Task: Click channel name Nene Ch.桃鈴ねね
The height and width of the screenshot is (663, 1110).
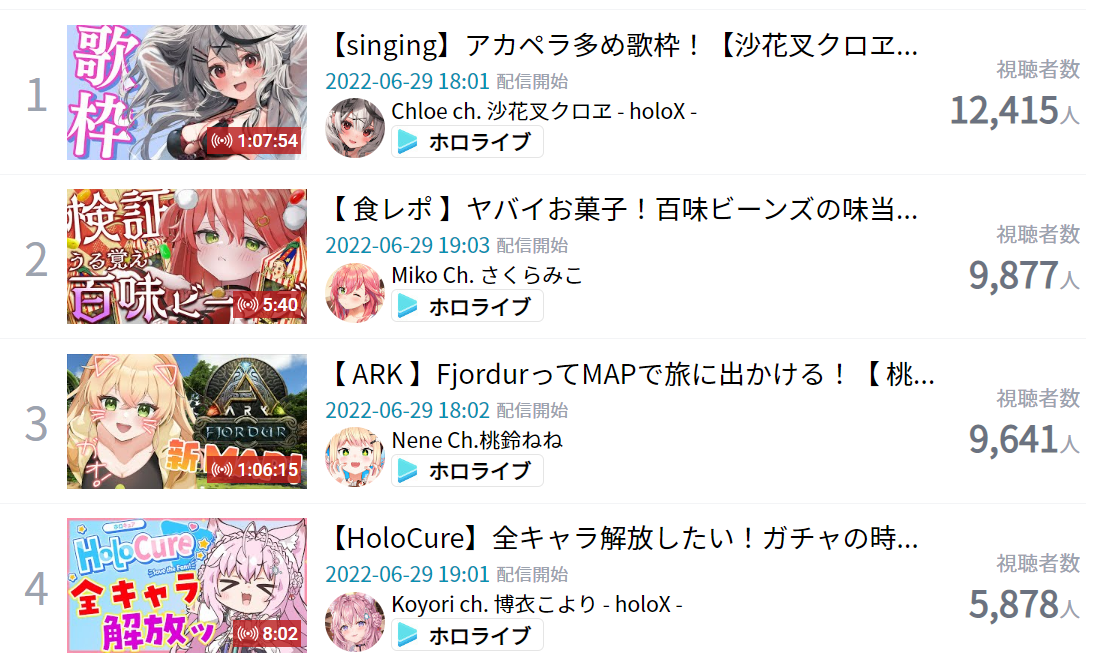Action: [477, 440]
